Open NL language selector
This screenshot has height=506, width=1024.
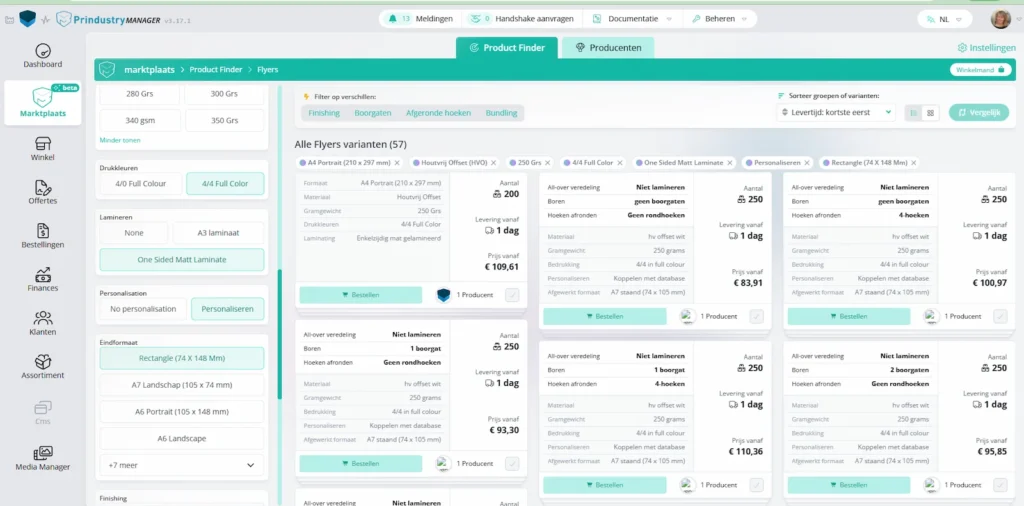(944, 20)
